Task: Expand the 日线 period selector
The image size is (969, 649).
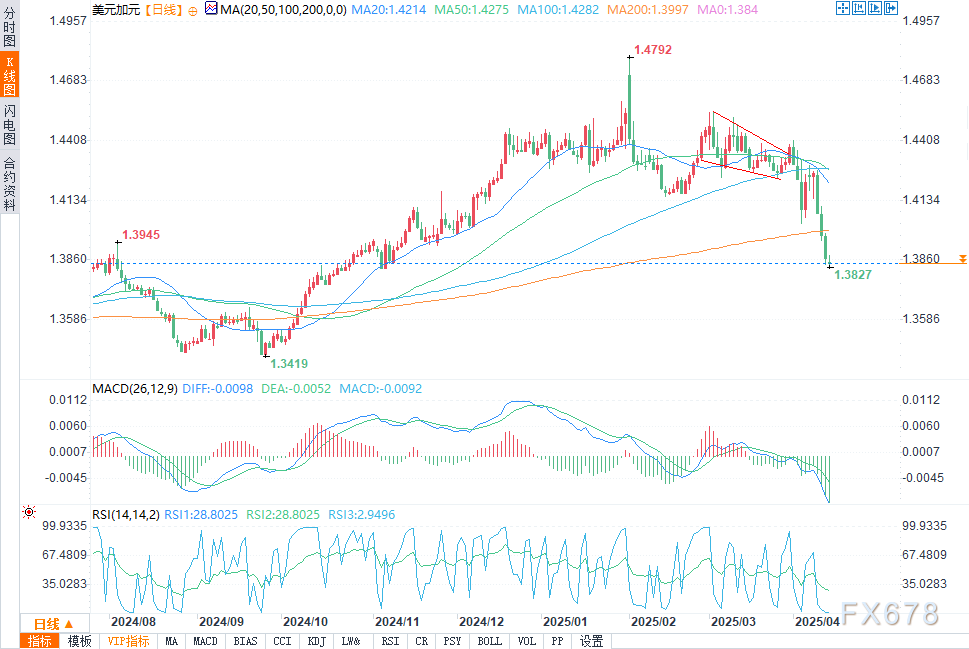Action: (54, 624)
